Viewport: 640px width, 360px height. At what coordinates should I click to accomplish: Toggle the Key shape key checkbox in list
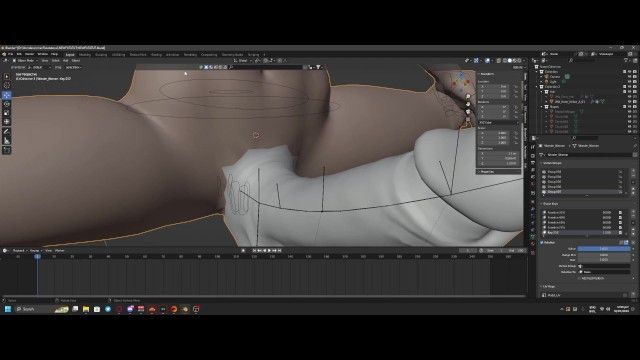pyautogui.click(x=620, y=232)
